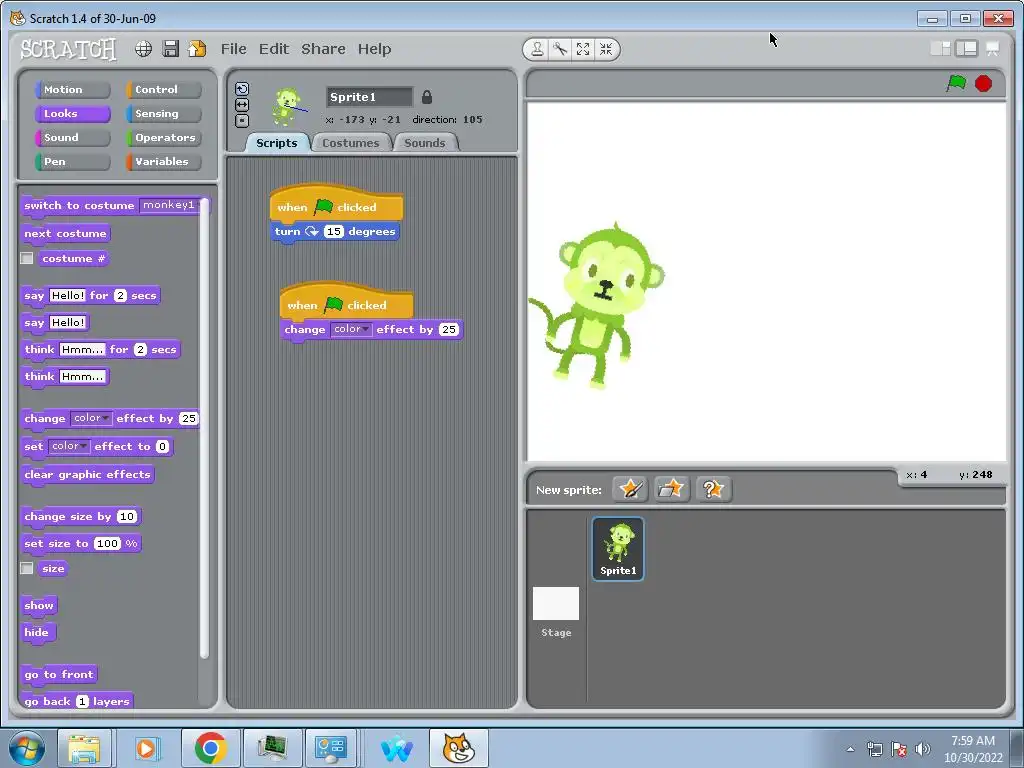Viewport: 1024px width, 768px height.
Task: Enable the costume # stage monitor checkbox
Action: (27, 259)
